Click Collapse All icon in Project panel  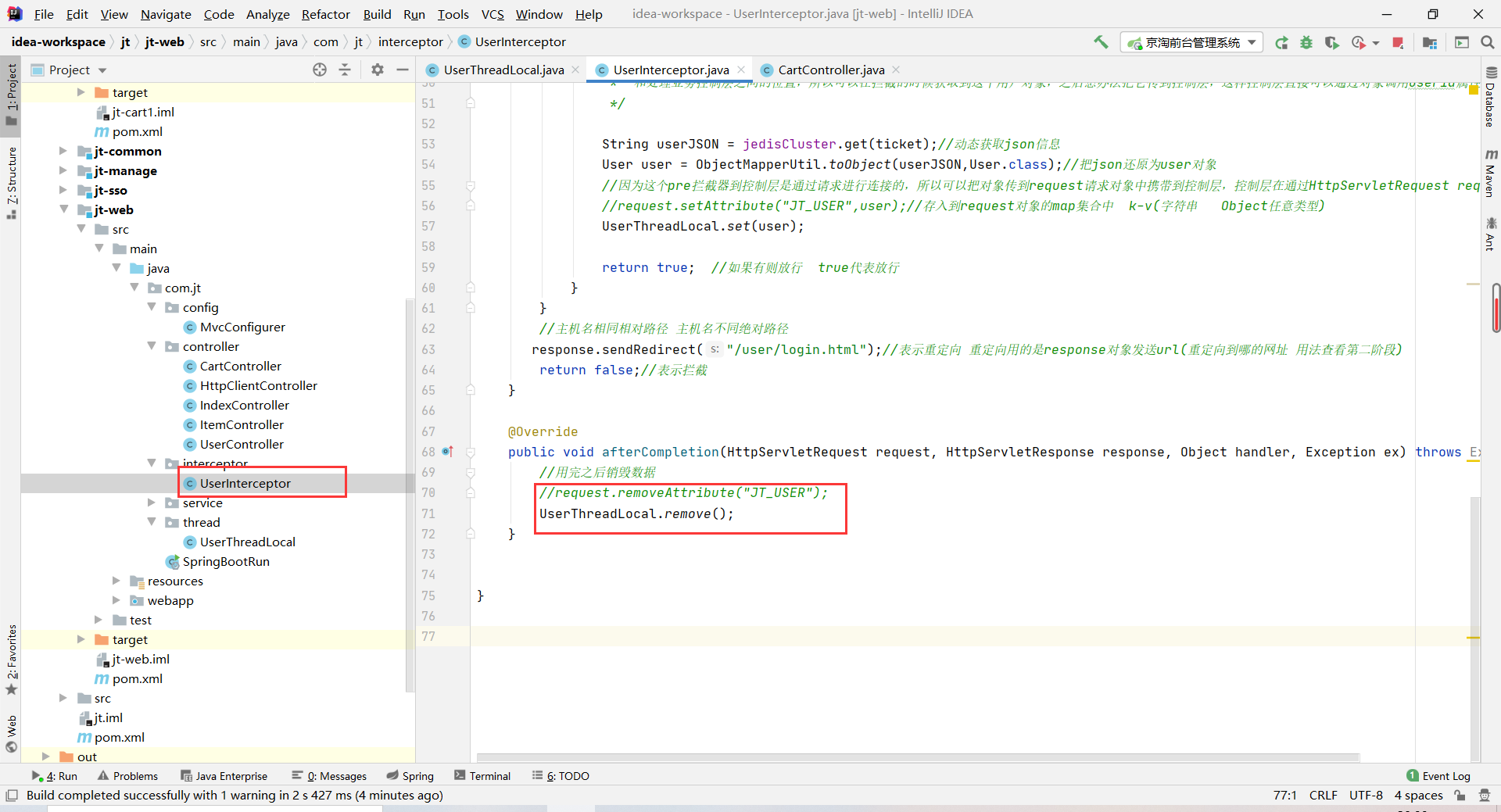345,70
